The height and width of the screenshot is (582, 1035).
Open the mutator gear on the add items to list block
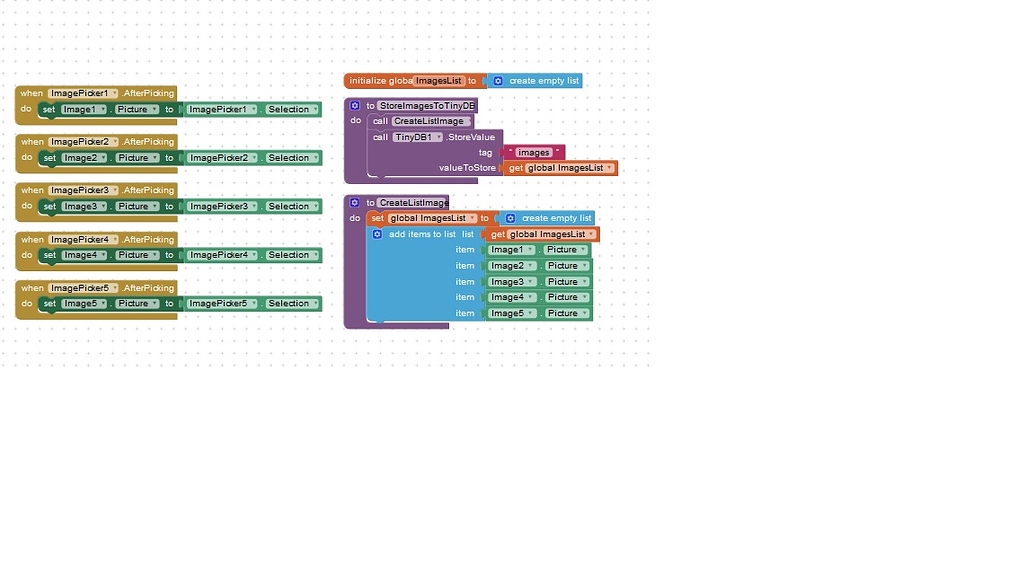(378, 234)
